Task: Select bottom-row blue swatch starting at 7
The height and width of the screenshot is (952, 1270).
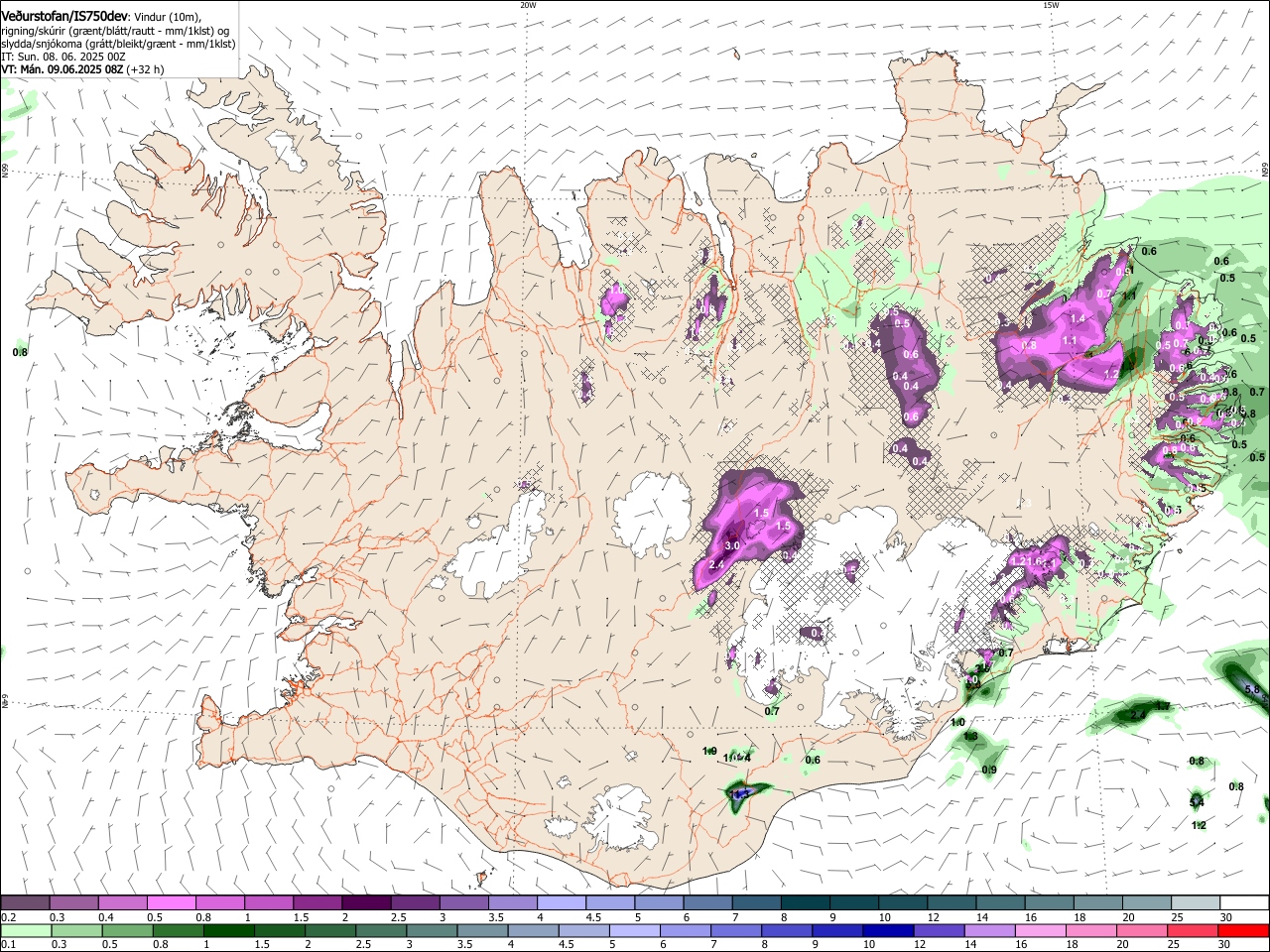Action: pos(735,930)
